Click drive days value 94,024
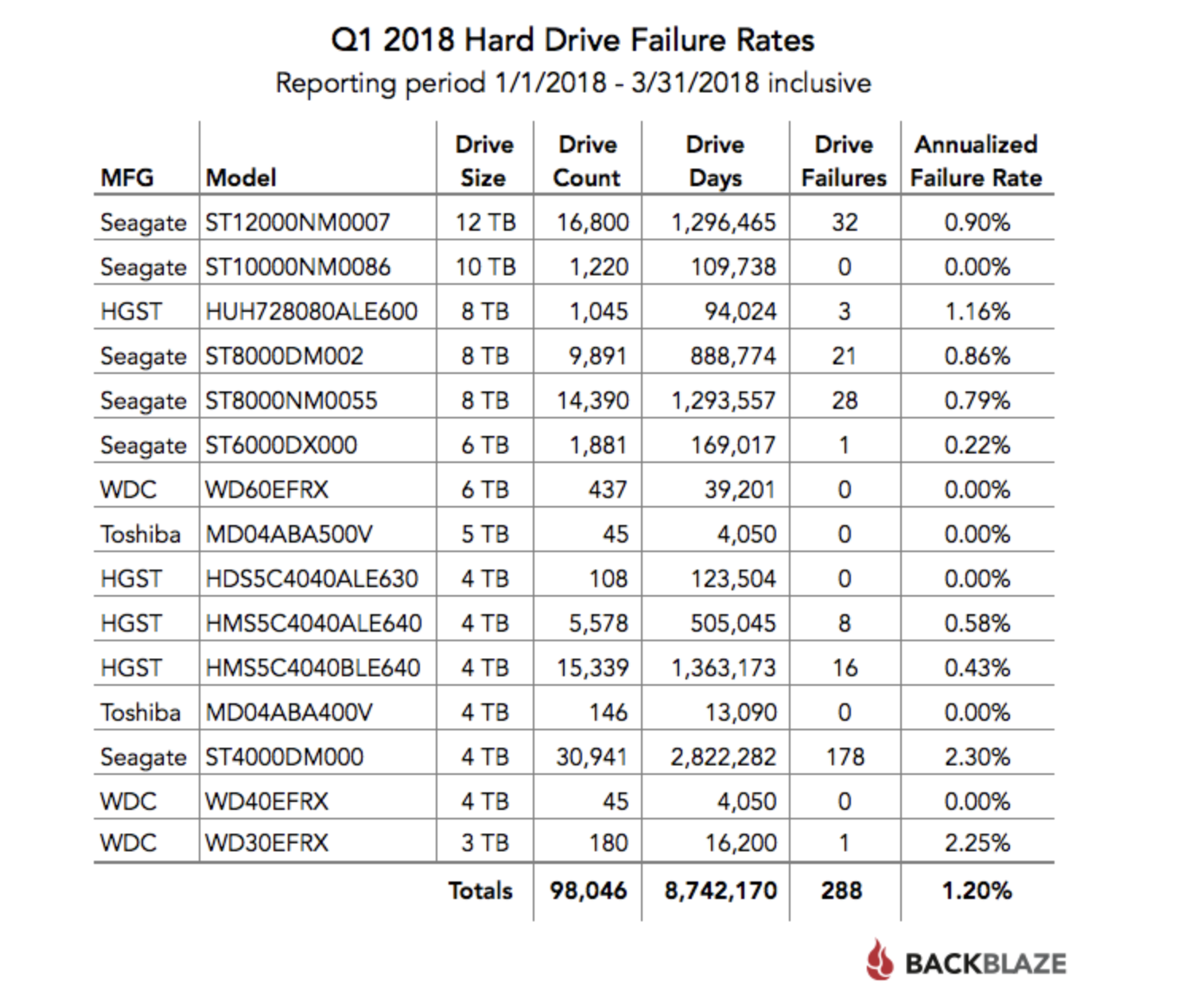 tap(740, 311)
